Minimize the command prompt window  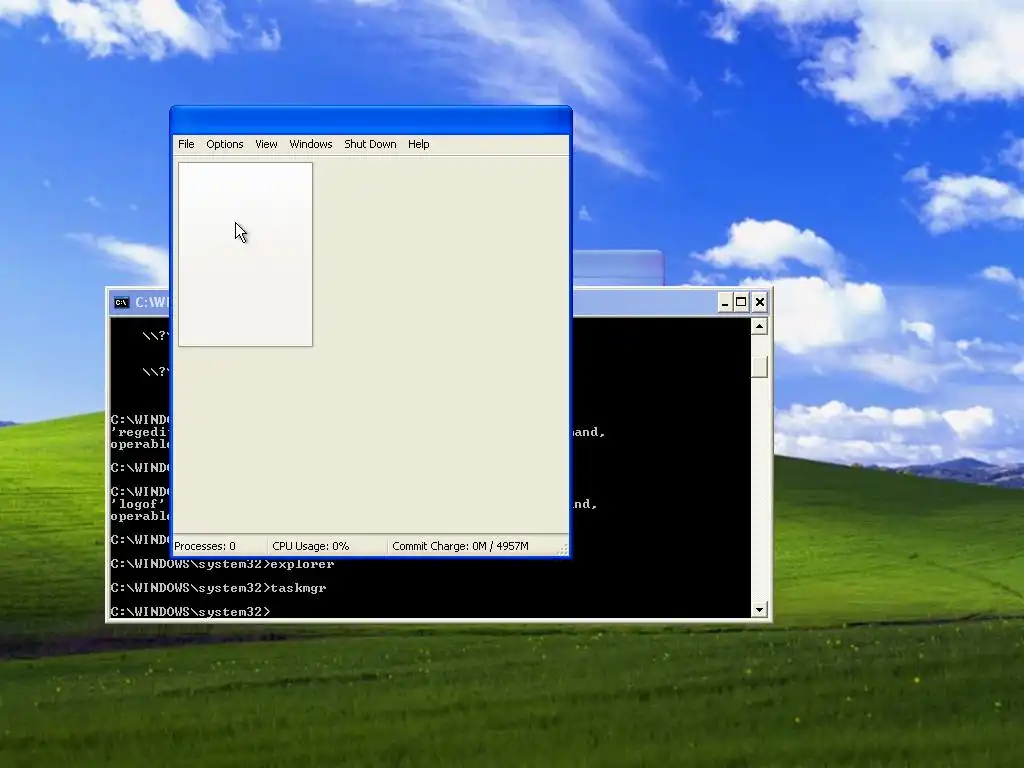pos(724,302)
